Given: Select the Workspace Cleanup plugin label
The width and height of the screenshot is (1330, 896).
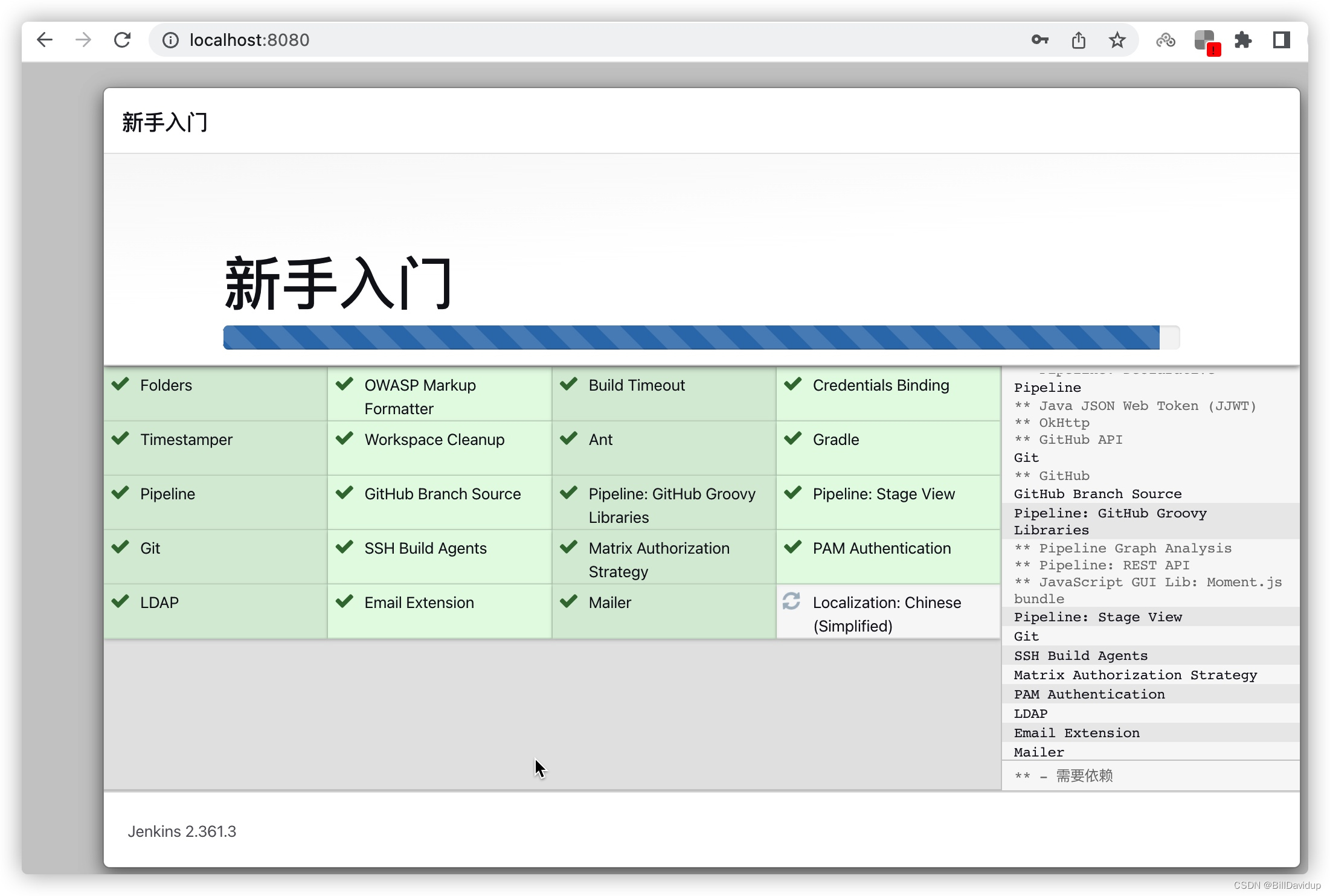Looking at the screenshot, I should pos(434,440).
